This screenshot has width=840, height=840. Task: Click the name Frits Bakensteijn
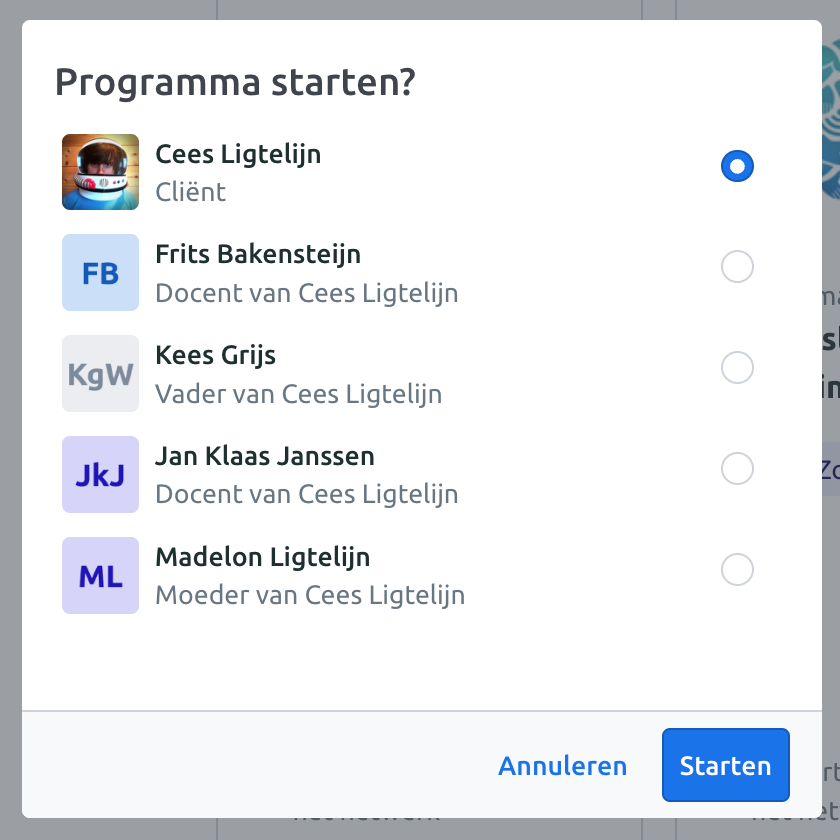coord(258,254)
